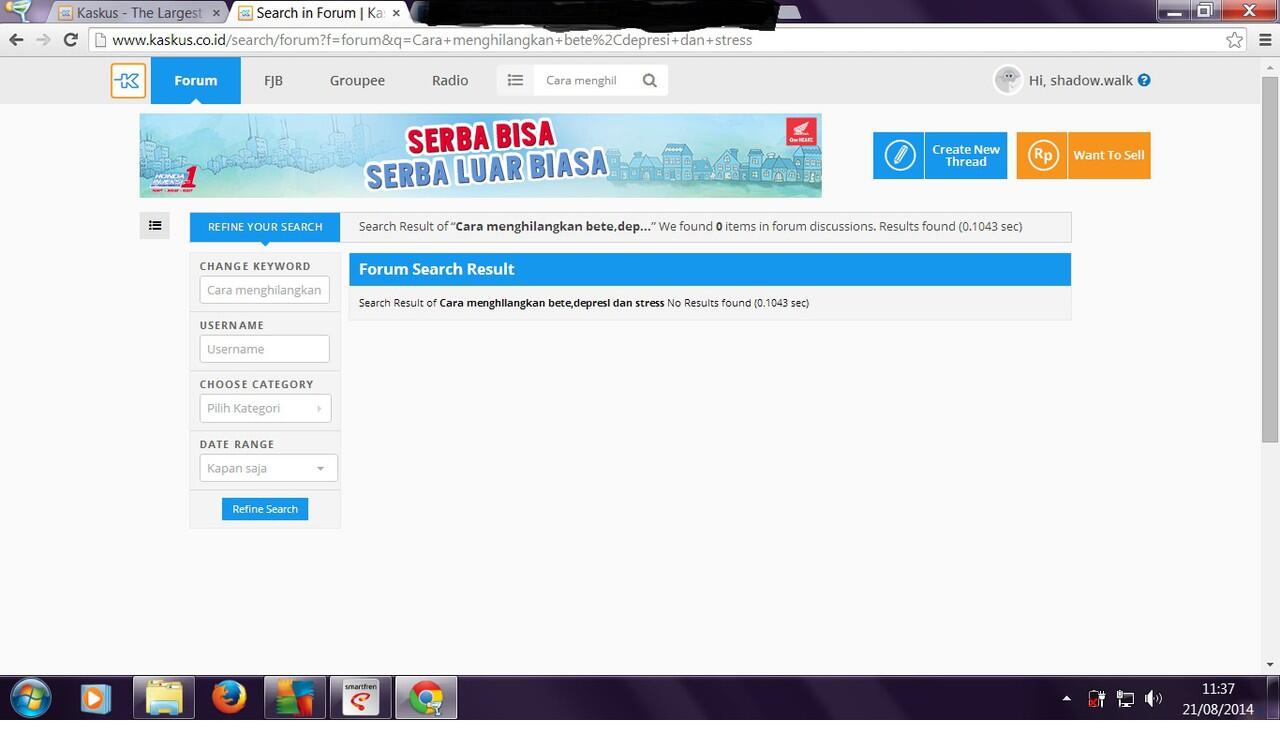Open the category list icon beside search
The image size is (1280, 750).
pyautogui.click(x=515, y=81)
